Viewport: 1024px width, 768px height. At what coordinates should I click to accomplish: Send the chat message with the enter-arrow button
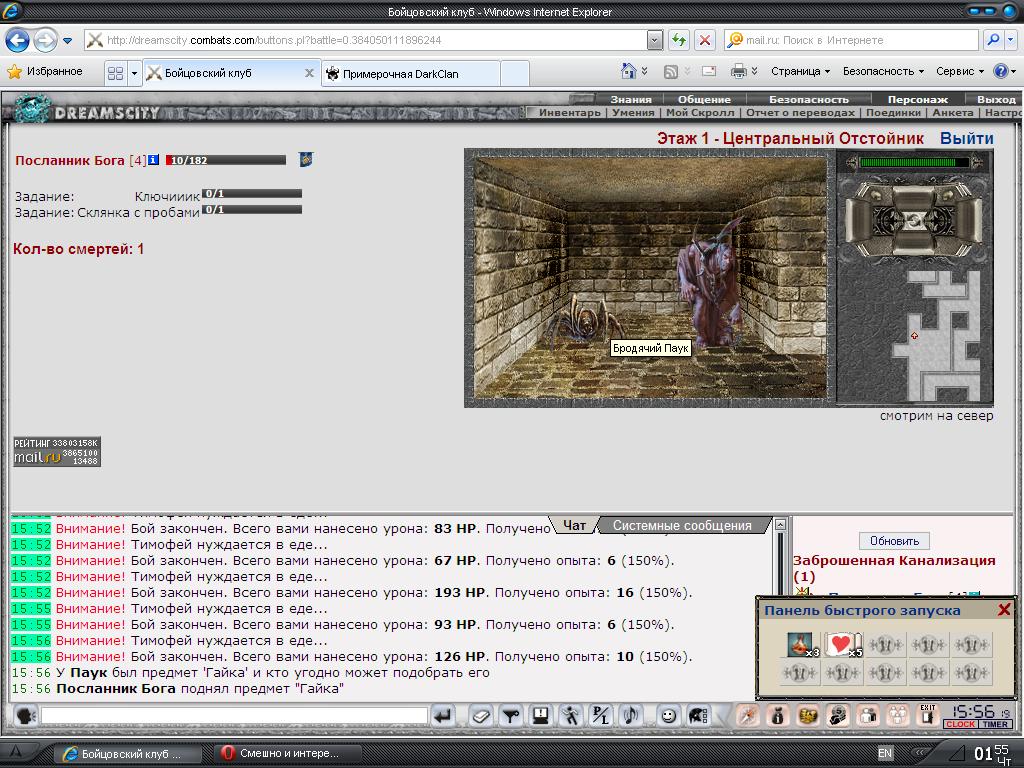[443, 716]
